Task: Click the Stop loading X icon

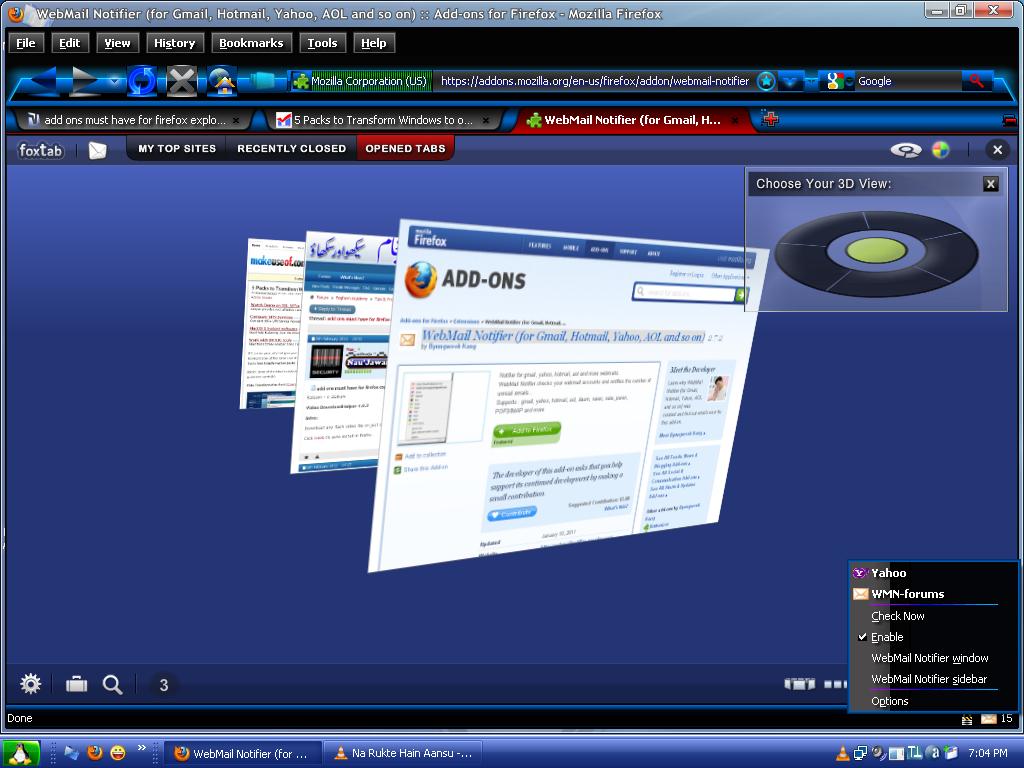Action: [182, 82]
